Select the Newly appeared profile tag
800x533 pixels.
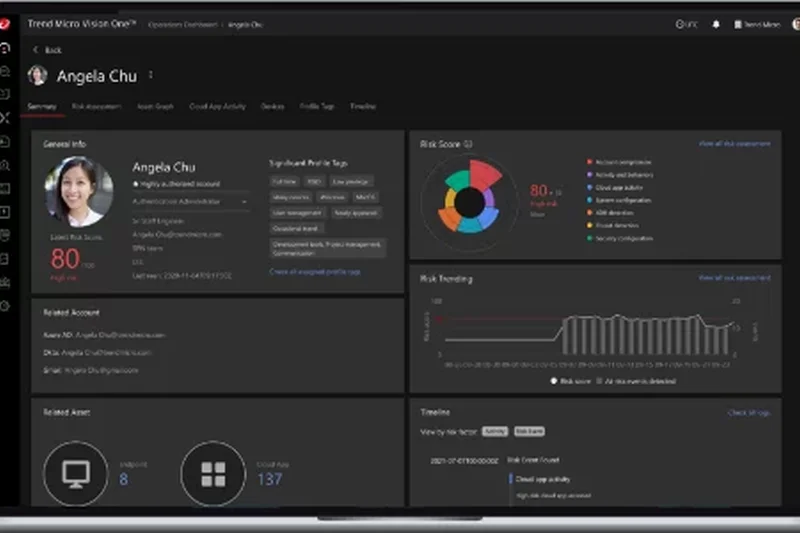[356, 213]
